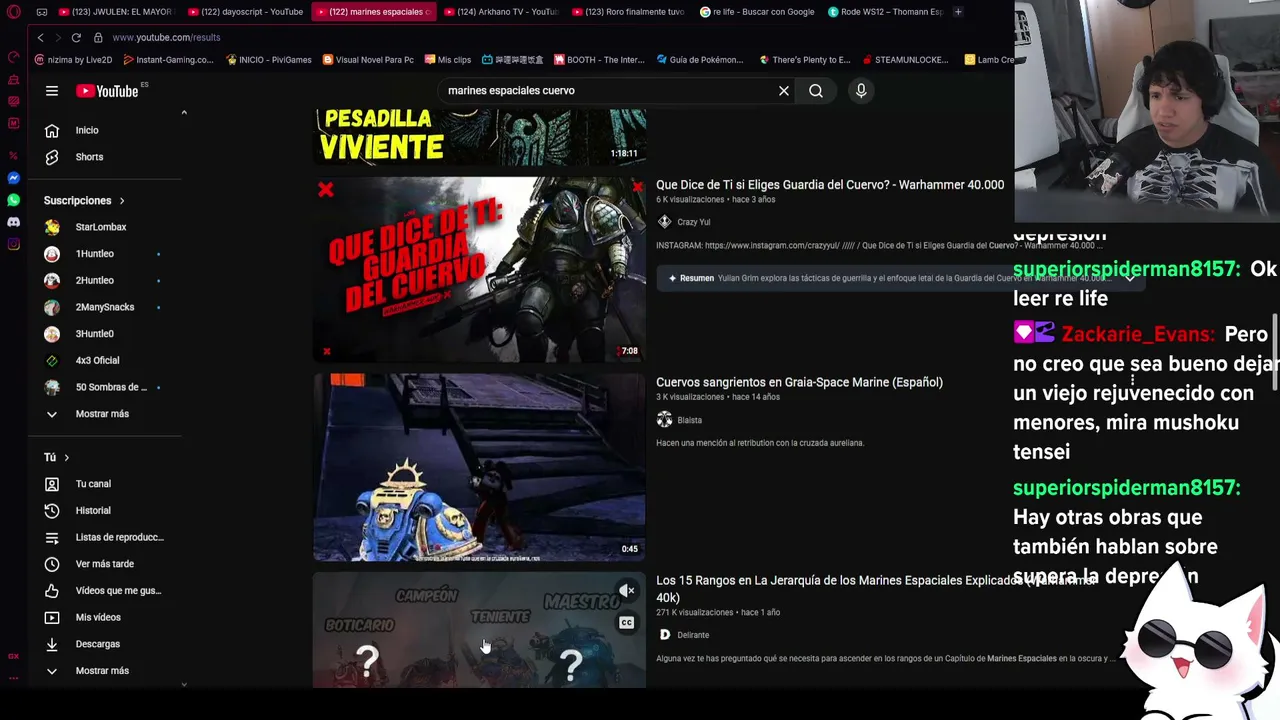
Task: Go to the YouTube logo home
Action: point(107,91)
